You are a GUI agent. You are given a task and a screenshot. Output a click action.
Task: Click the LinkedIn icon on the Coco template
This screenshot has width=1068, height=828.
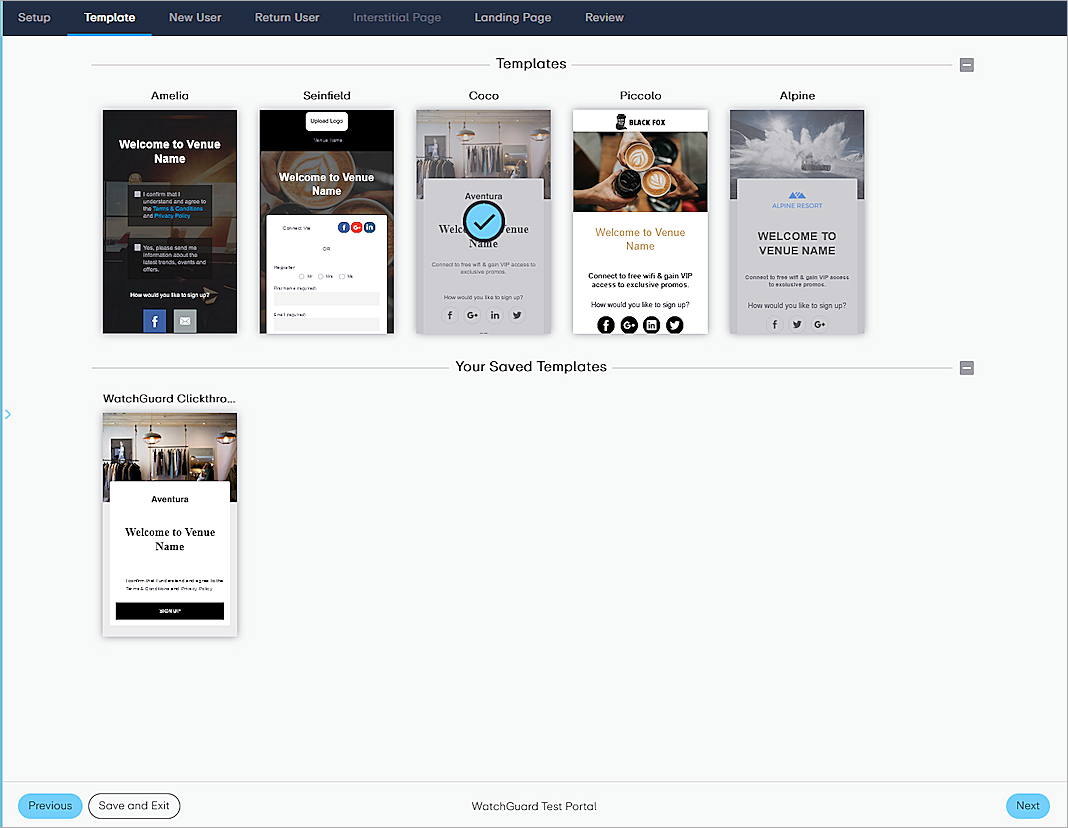[x=494, y=315]
